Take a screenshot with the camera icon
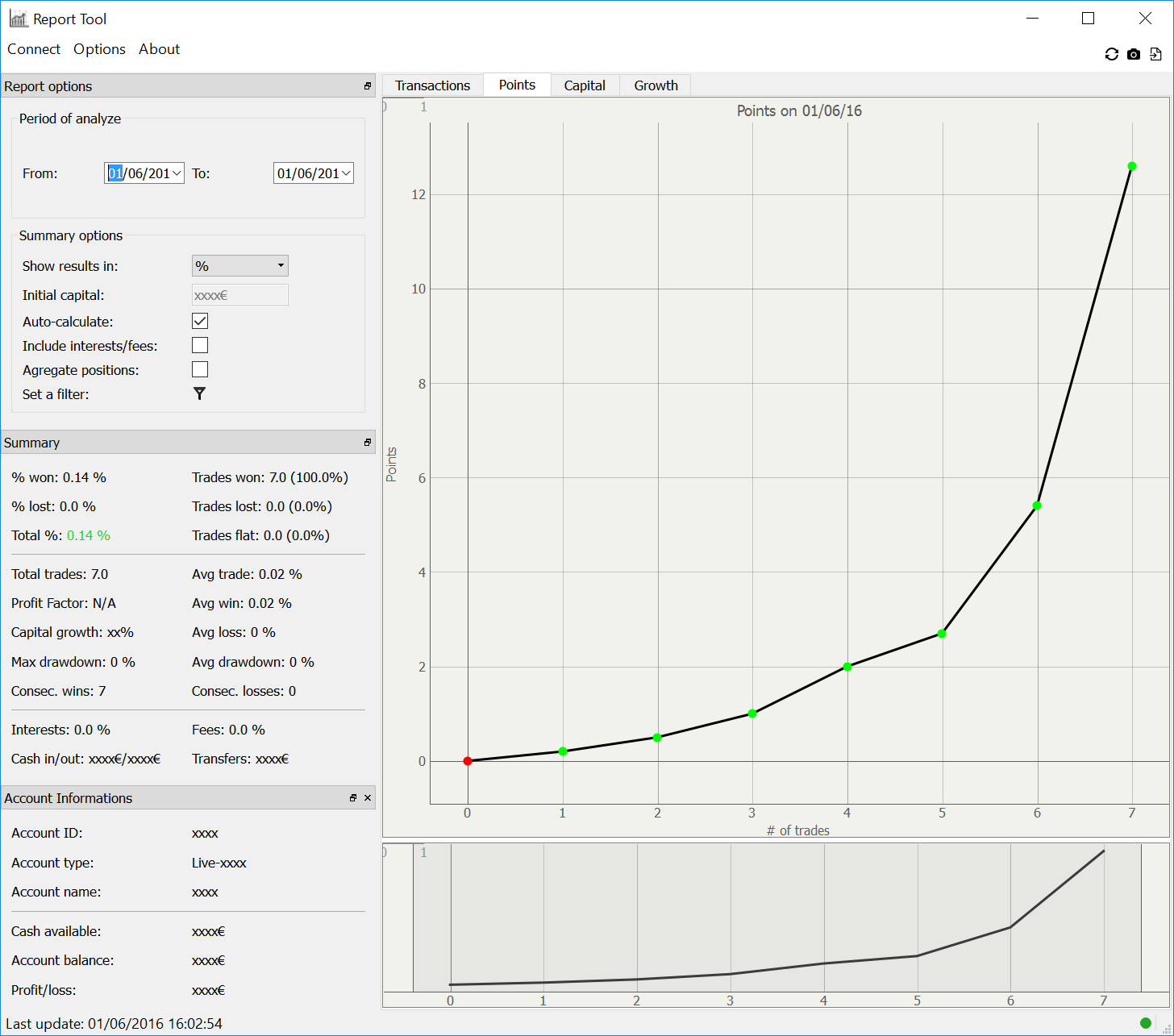 (x=1134, y=54)
